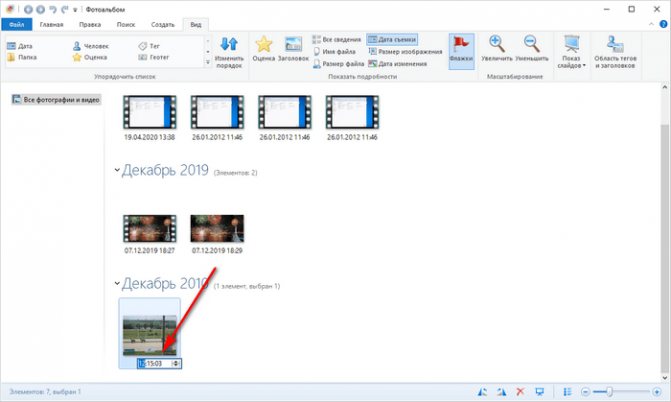Click the vertical scrollbar down arrow
671x402 pixels.
pyautogui.click(x=665, y=378)
